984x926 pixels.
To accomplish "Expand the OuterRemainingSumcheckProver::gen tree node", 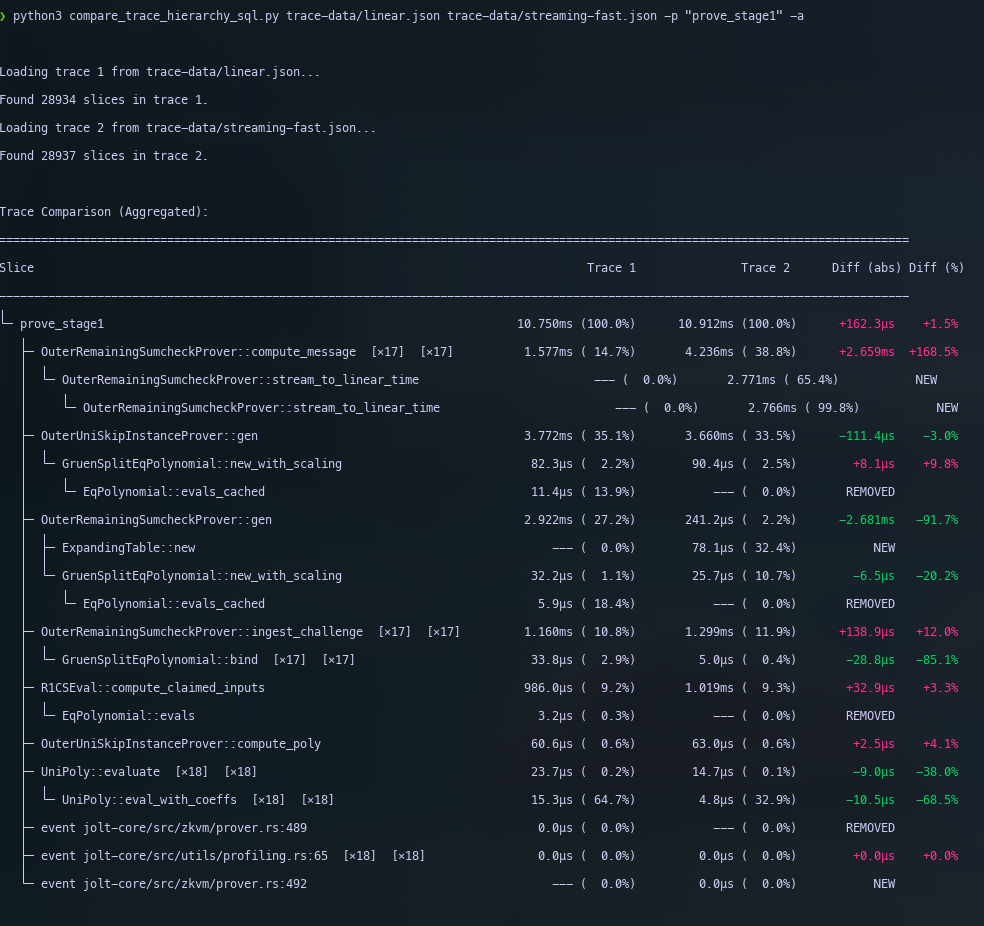I will [156, 520].
